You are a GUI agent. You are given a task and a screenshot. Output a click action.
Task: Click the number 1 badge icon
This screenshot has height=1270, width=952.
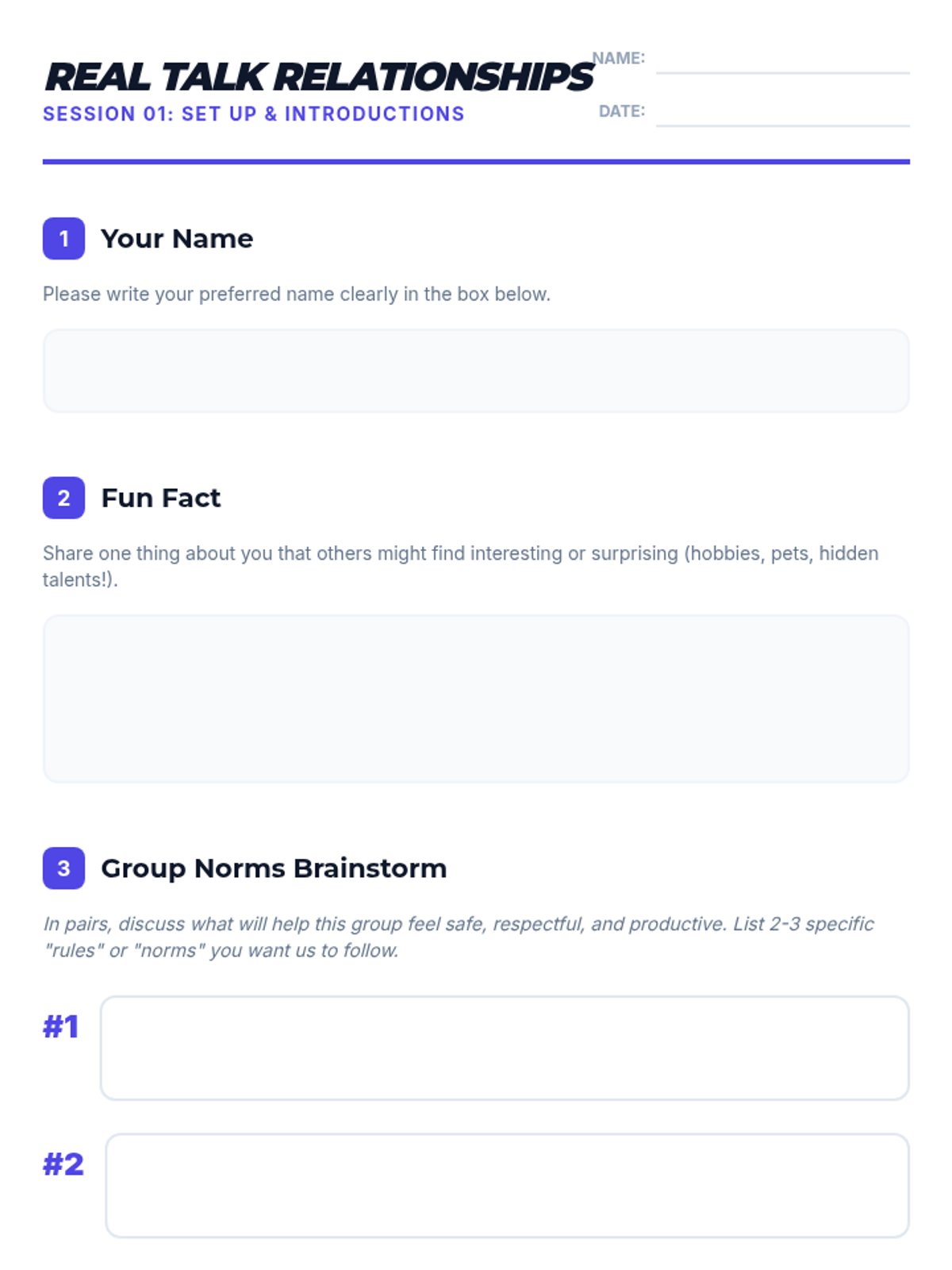tap(63, 238)
